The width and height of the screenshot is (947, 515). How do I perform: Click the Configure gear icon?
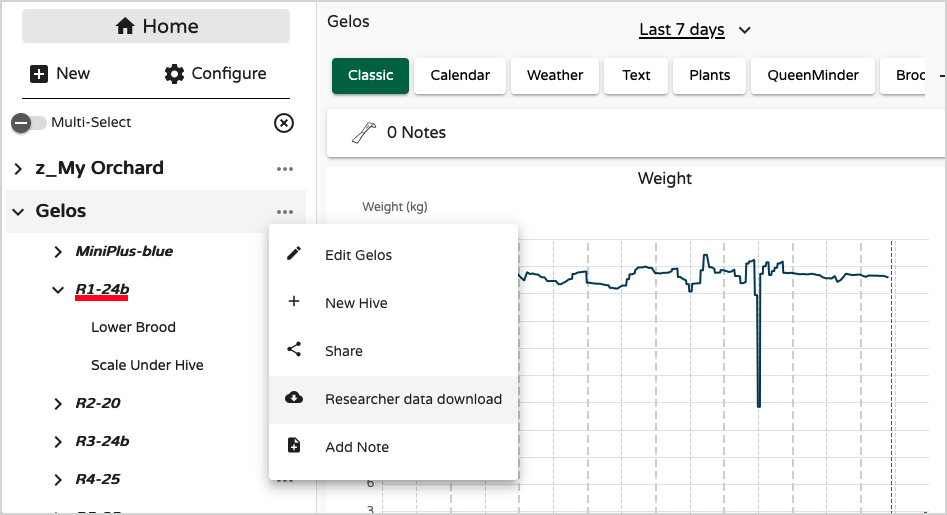pos(175,74)
